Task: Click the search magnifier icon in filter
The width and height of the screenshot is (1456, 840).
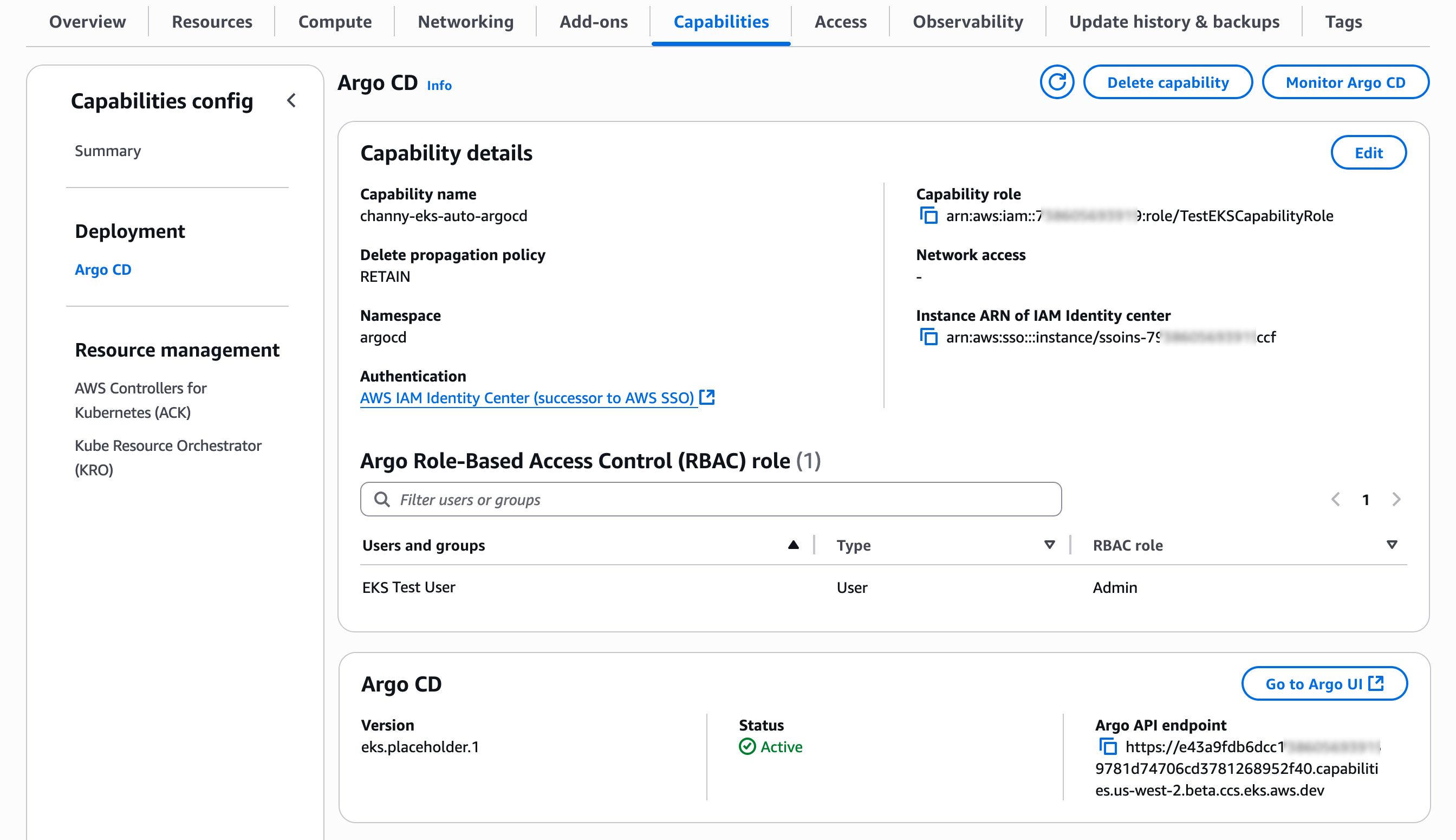Action: pos(382,499)
